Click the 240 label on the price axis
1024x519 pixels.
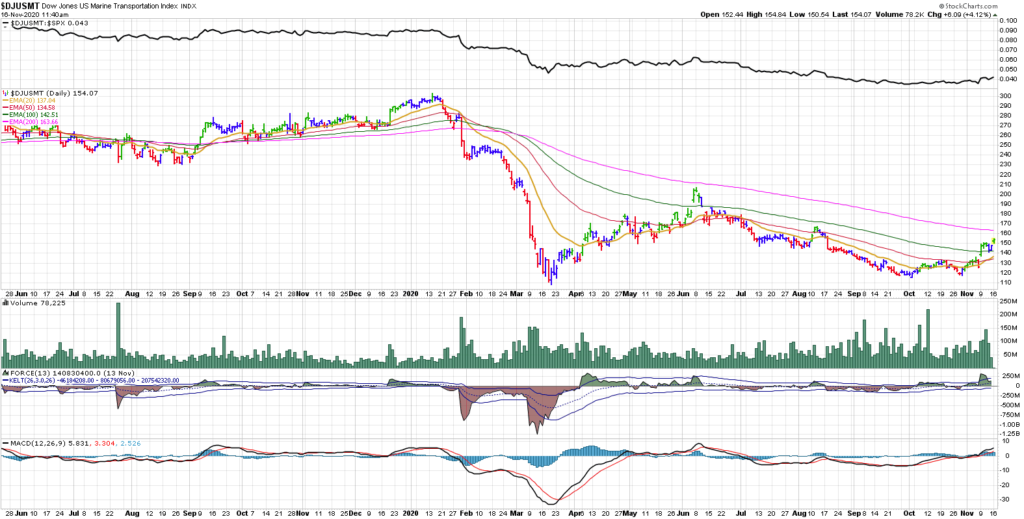(1006, 155)
